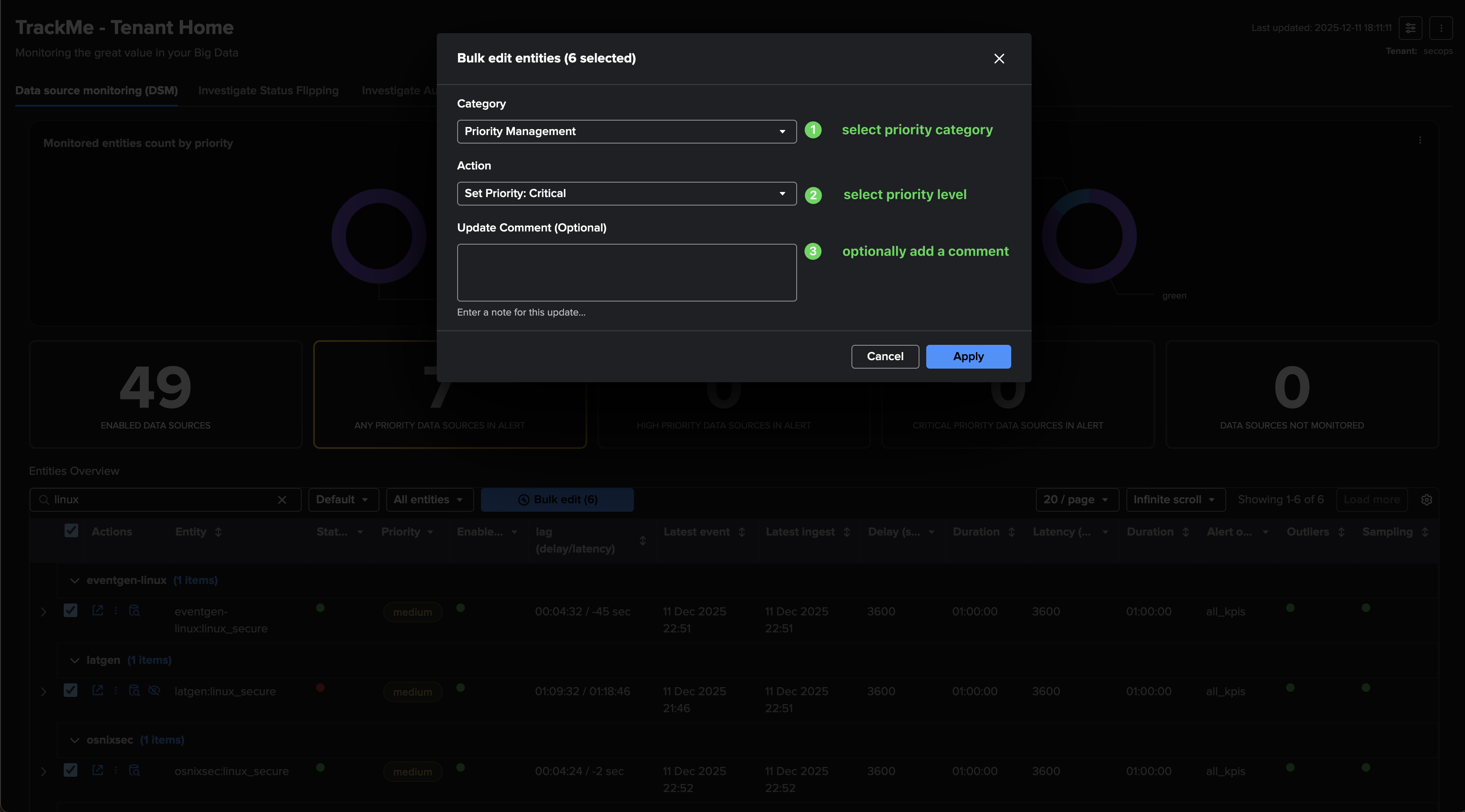Click the search-data icon for latgen:linux_secure
The height and width of the screenshot is (812, 1465).
pos(134,690)
